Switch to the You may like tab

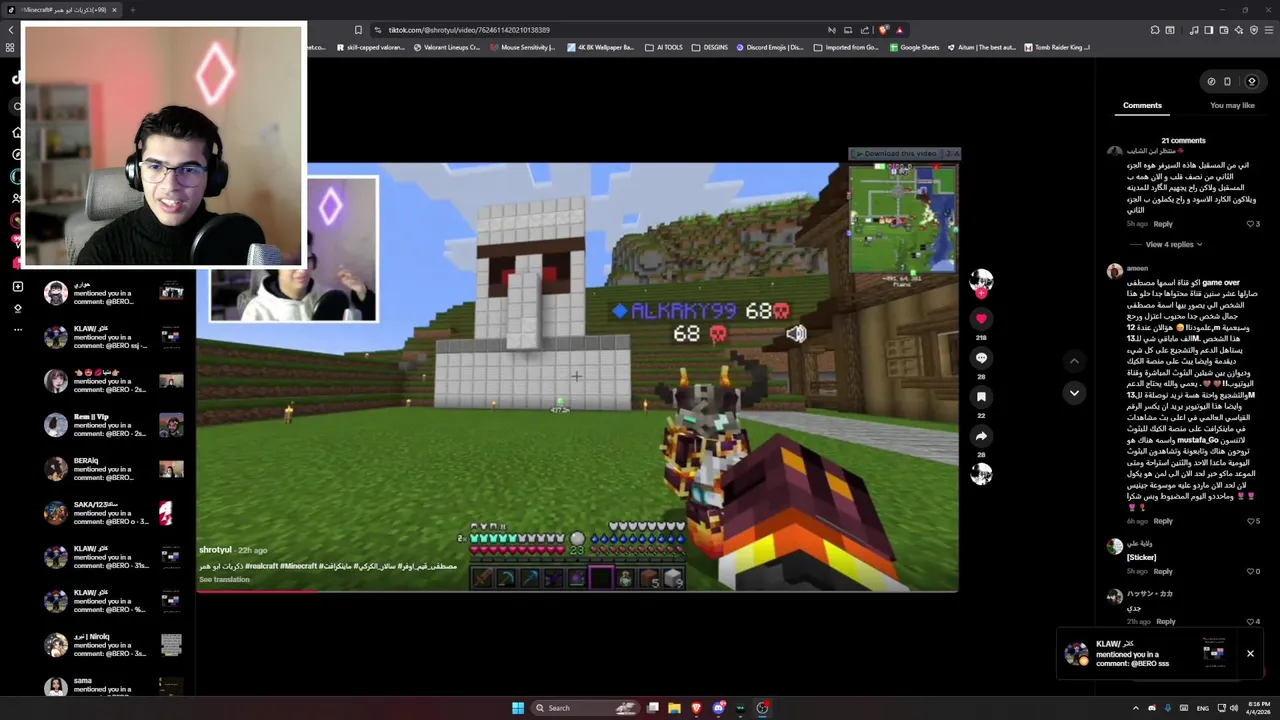[x=1232, y=105]
